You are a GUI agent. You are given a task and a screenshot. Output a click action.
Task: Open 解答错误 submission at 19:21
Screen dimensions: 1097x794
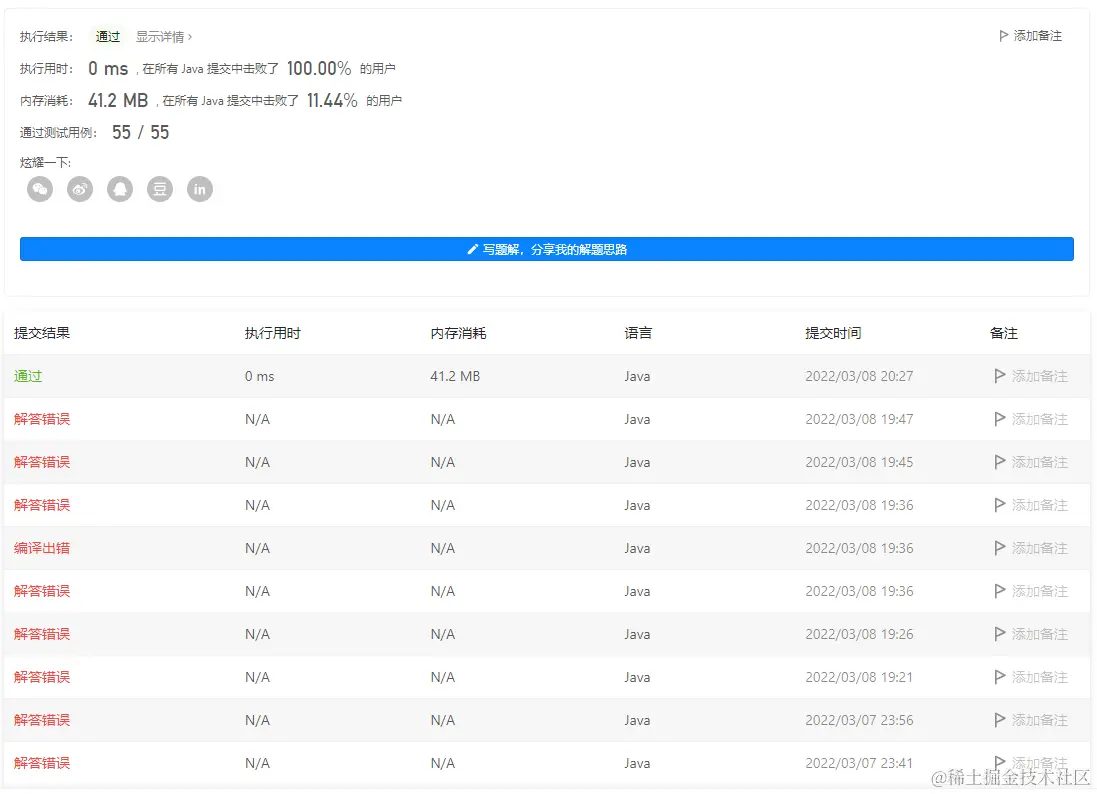click(42, 677)
